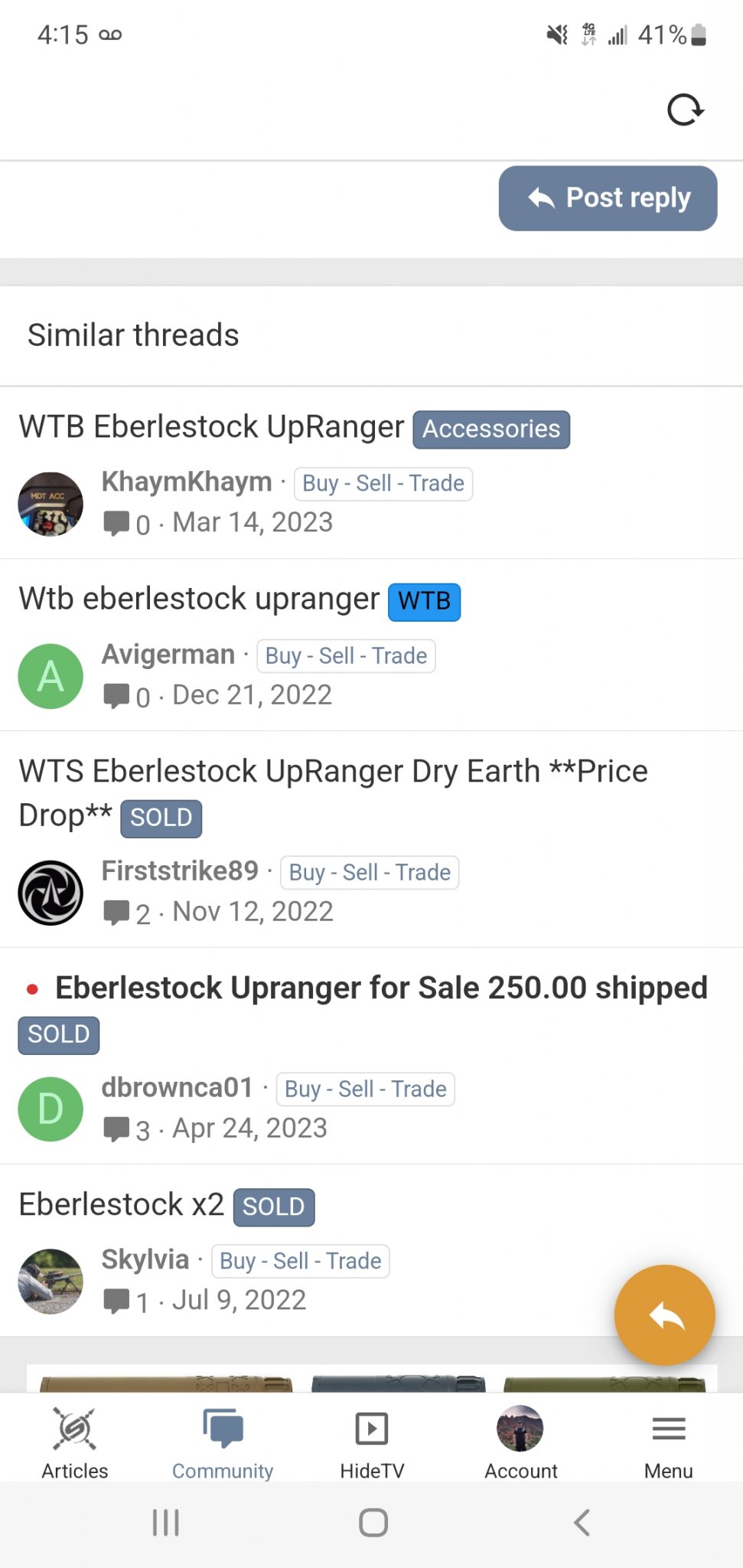Open Buy - Sell - Trade link beside Skylvia

[x=300, y=1261]
